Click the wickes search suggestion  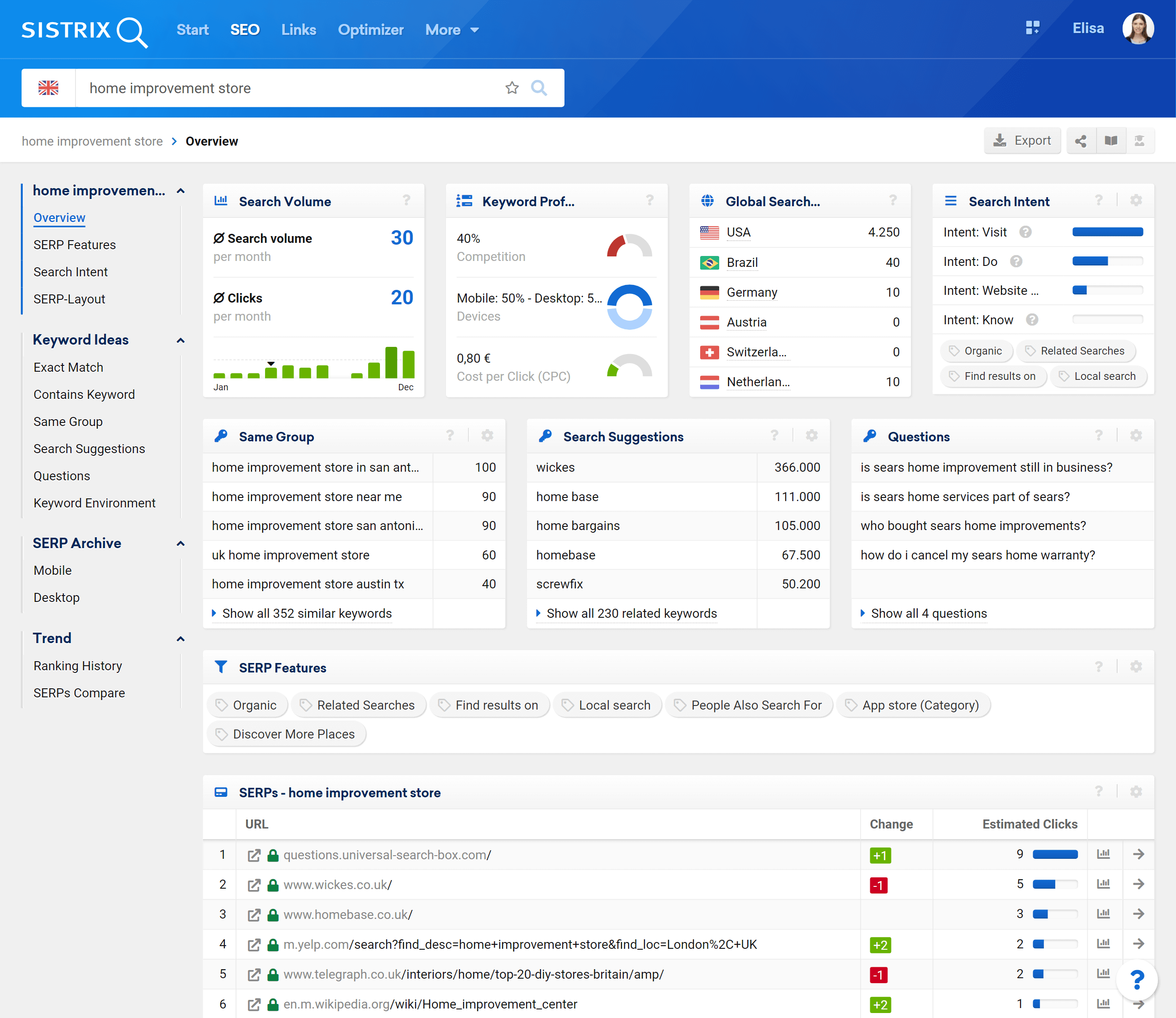pos(555,468)
